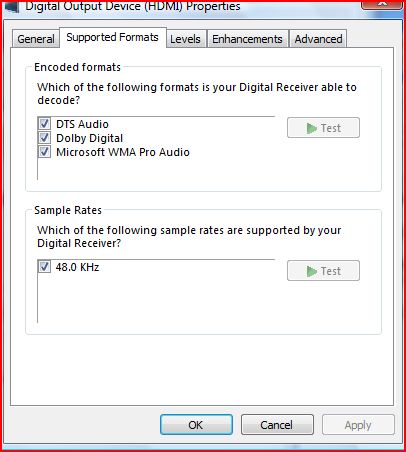This screenshot has width=406, height=452.
Task: Click the Apply button
Action: click(358, 425)
